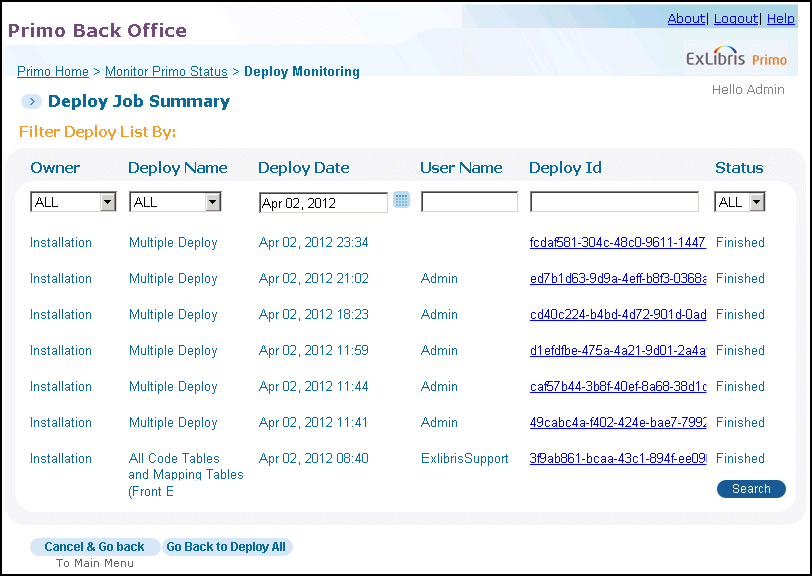Click the Deploy Name column header
Image resolution: width=812 pixels, height=576 pixels.
click(178, 168)
